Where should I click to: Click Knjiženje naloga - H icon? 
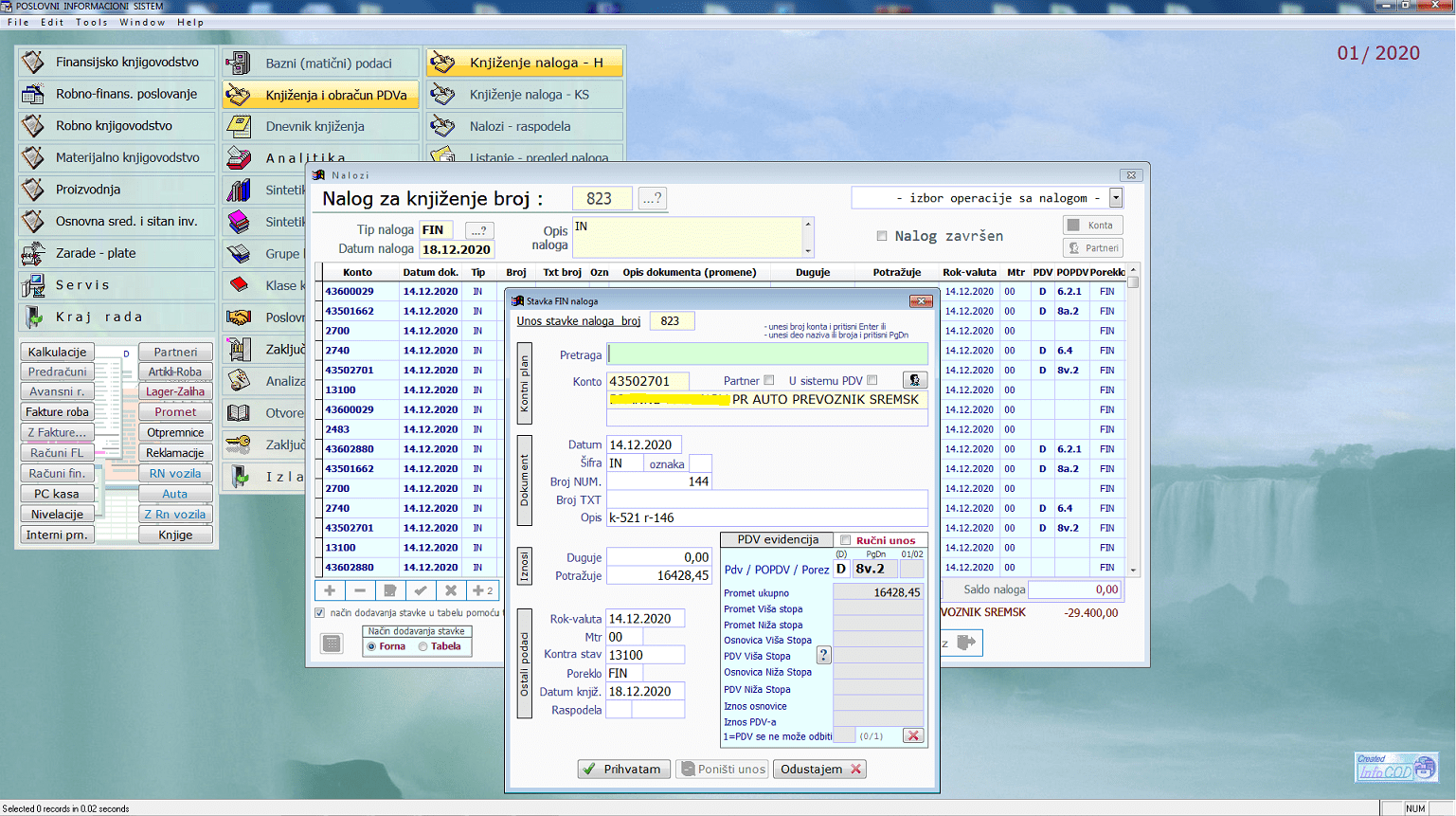(442, 63)
